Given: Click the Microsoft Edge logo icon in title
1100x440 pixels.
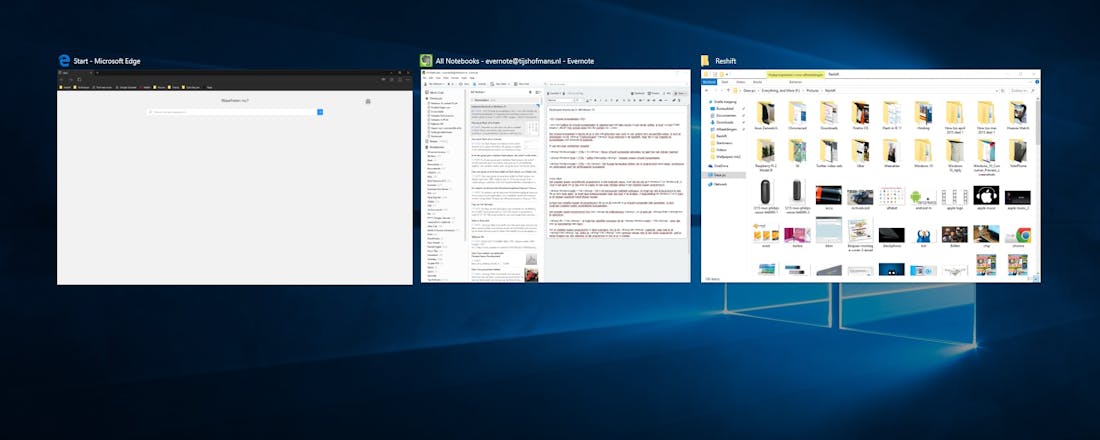Looking at the screenshot, I should [x=65, y=61].
